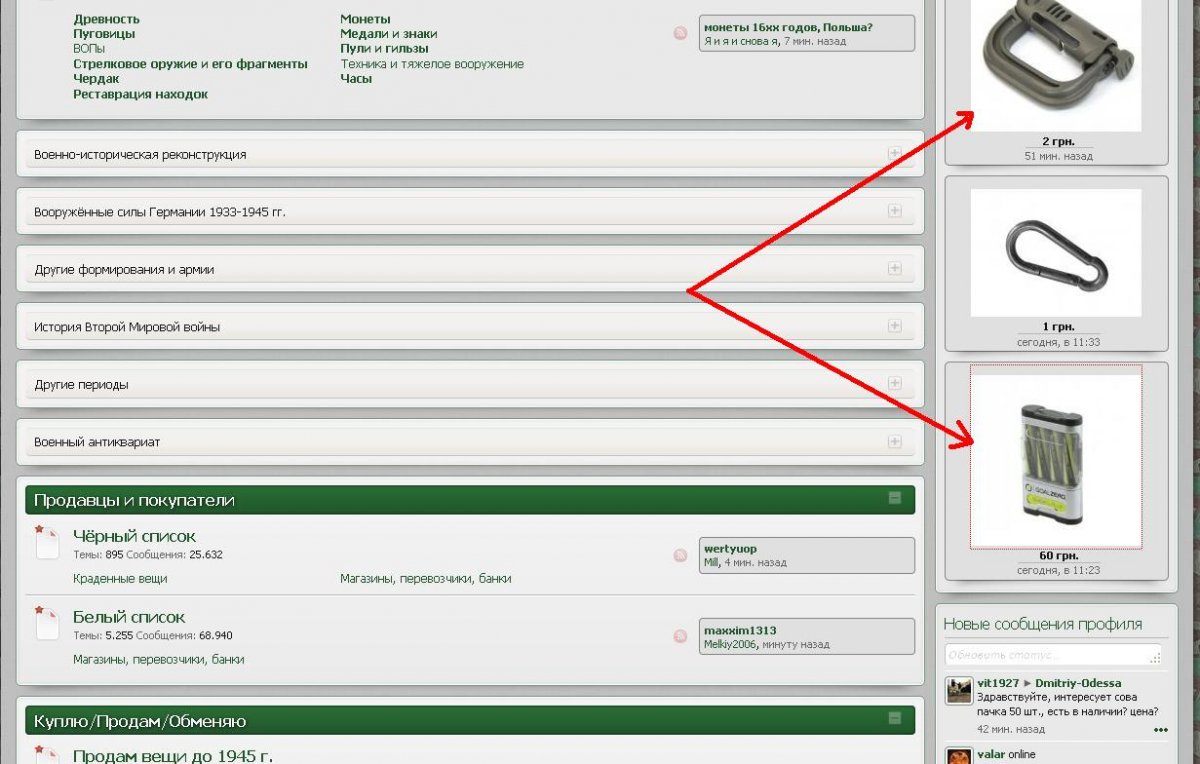The image size is (1200, 764).
Task: Collapse the Продавцы и покупатели section
Action: (x=894, y=498)
